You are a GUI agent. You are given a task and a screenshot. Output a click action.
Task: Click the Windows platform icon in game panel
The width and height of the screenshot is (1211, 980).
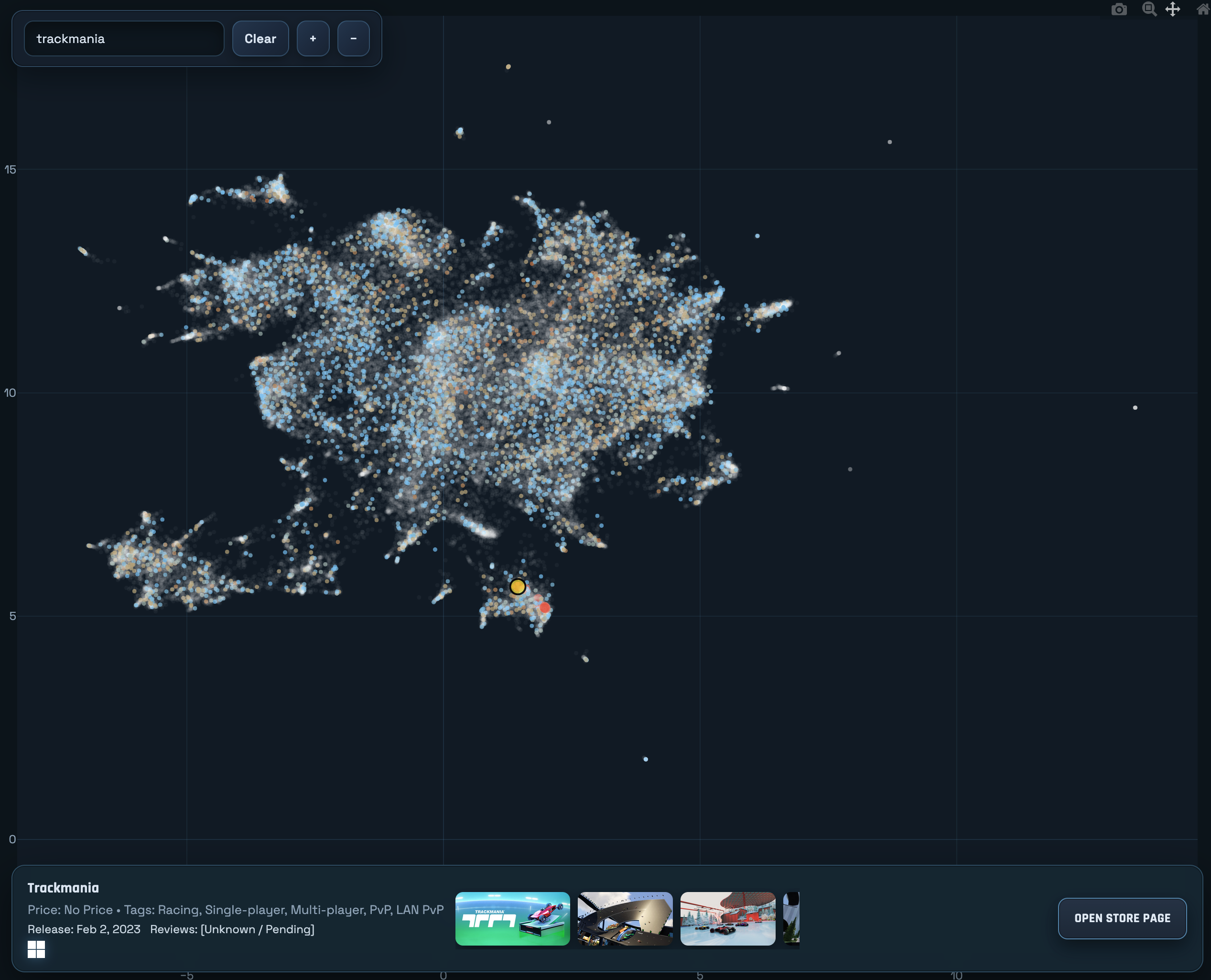click(x=36, y=949)
